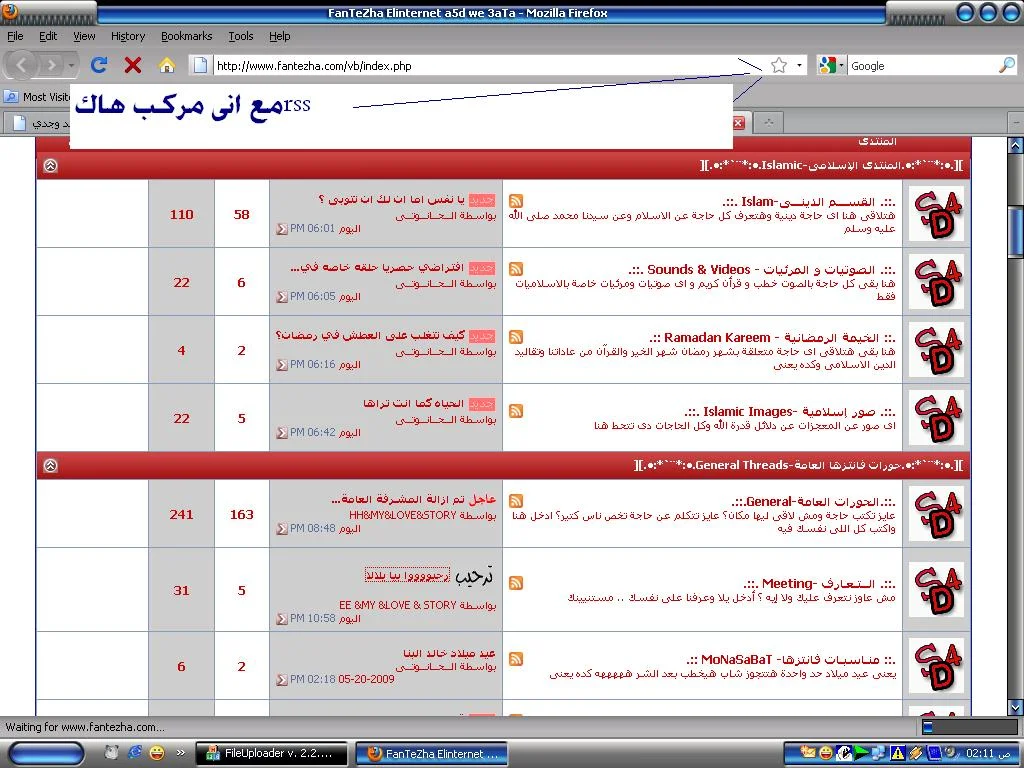Screen dimensions: 1024x768
Task: Click go-to-last-post icon in Sounds & Videos row
Action: point(282,297)
